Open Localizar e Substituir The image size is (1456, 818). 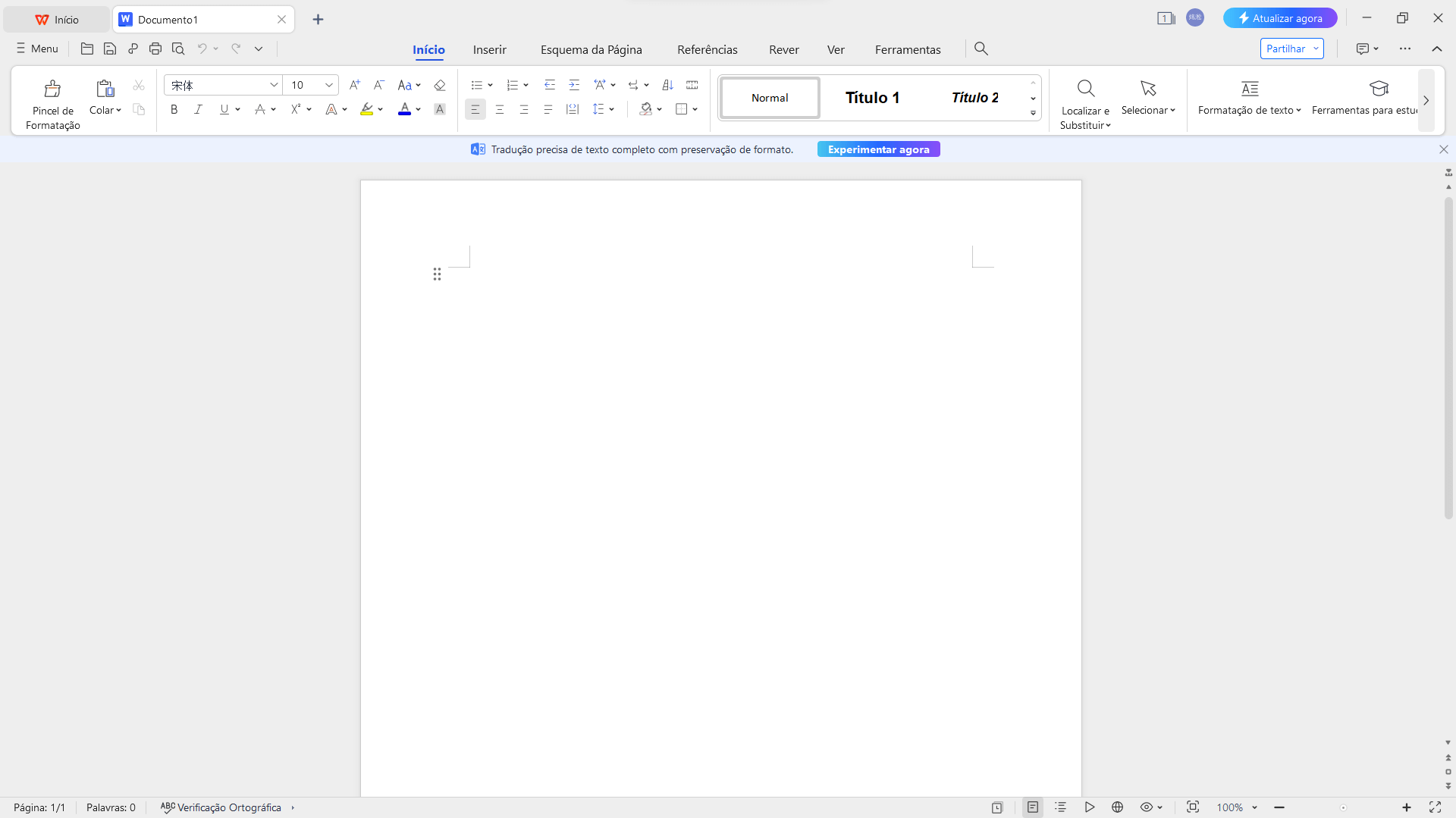(x=1084, y=100)
